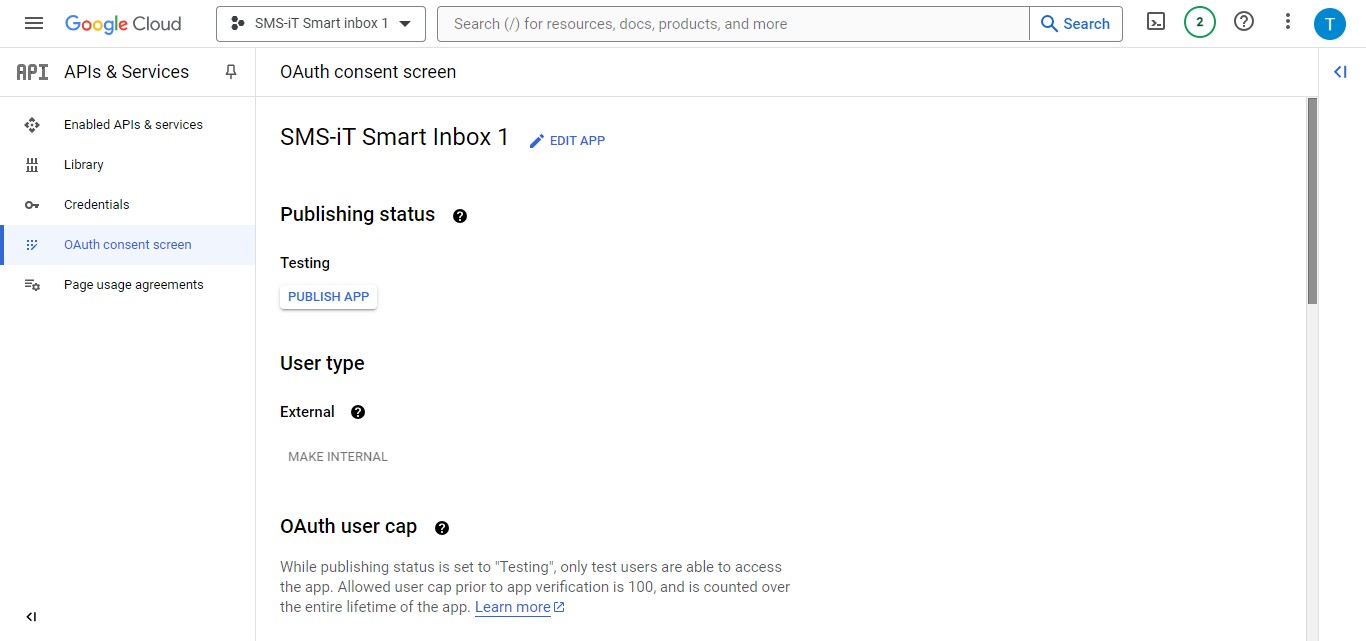Click the account avatar labeled T
The height and width of the screenshot is (641, 1366).
1330,24
